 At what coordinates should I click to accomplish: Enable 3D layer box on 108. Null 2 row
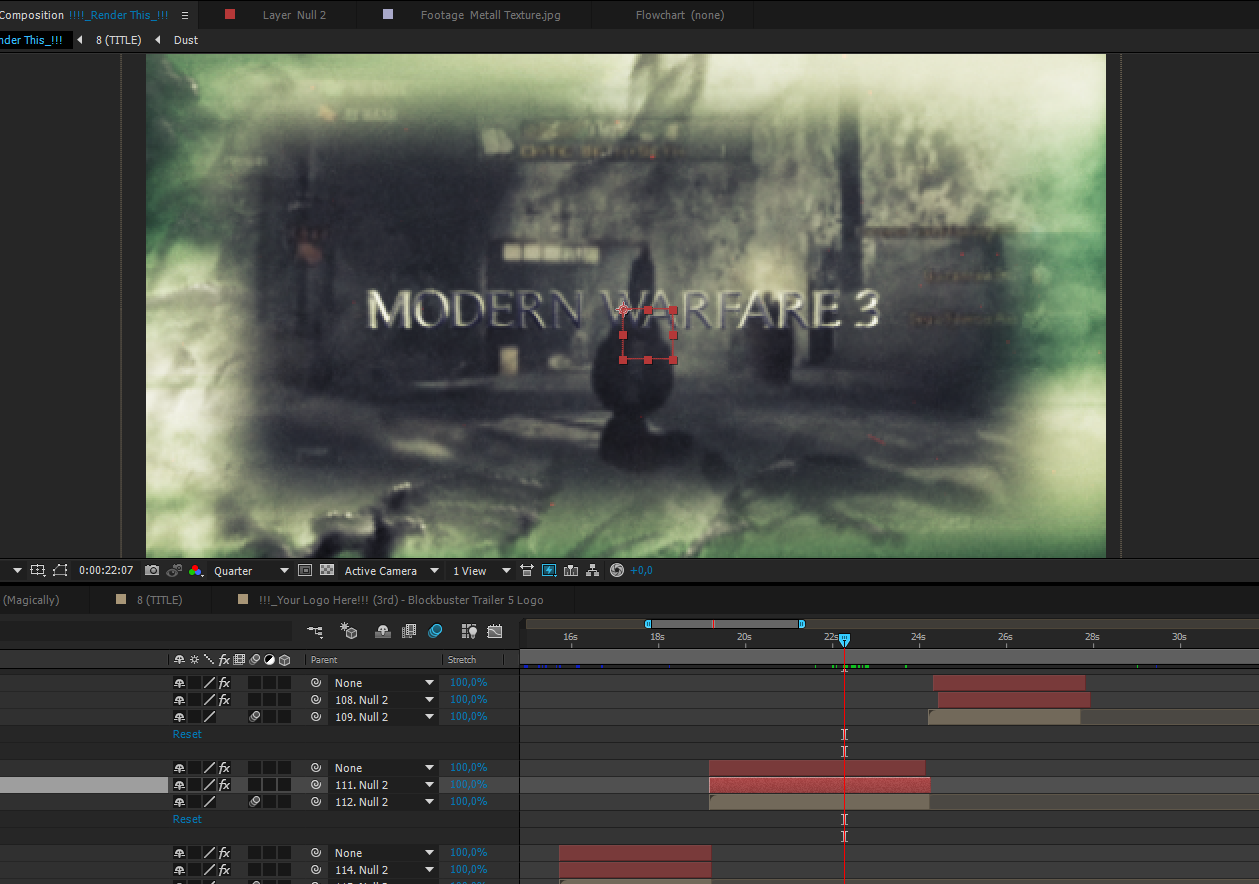pos(284,700)
